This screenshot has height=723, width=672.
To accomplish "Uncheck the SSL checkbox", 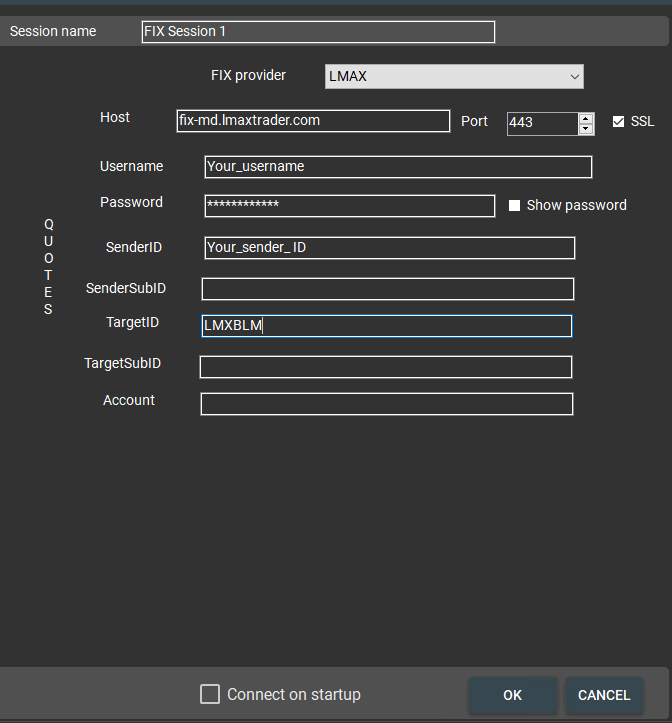I will (x=618, y=122).
